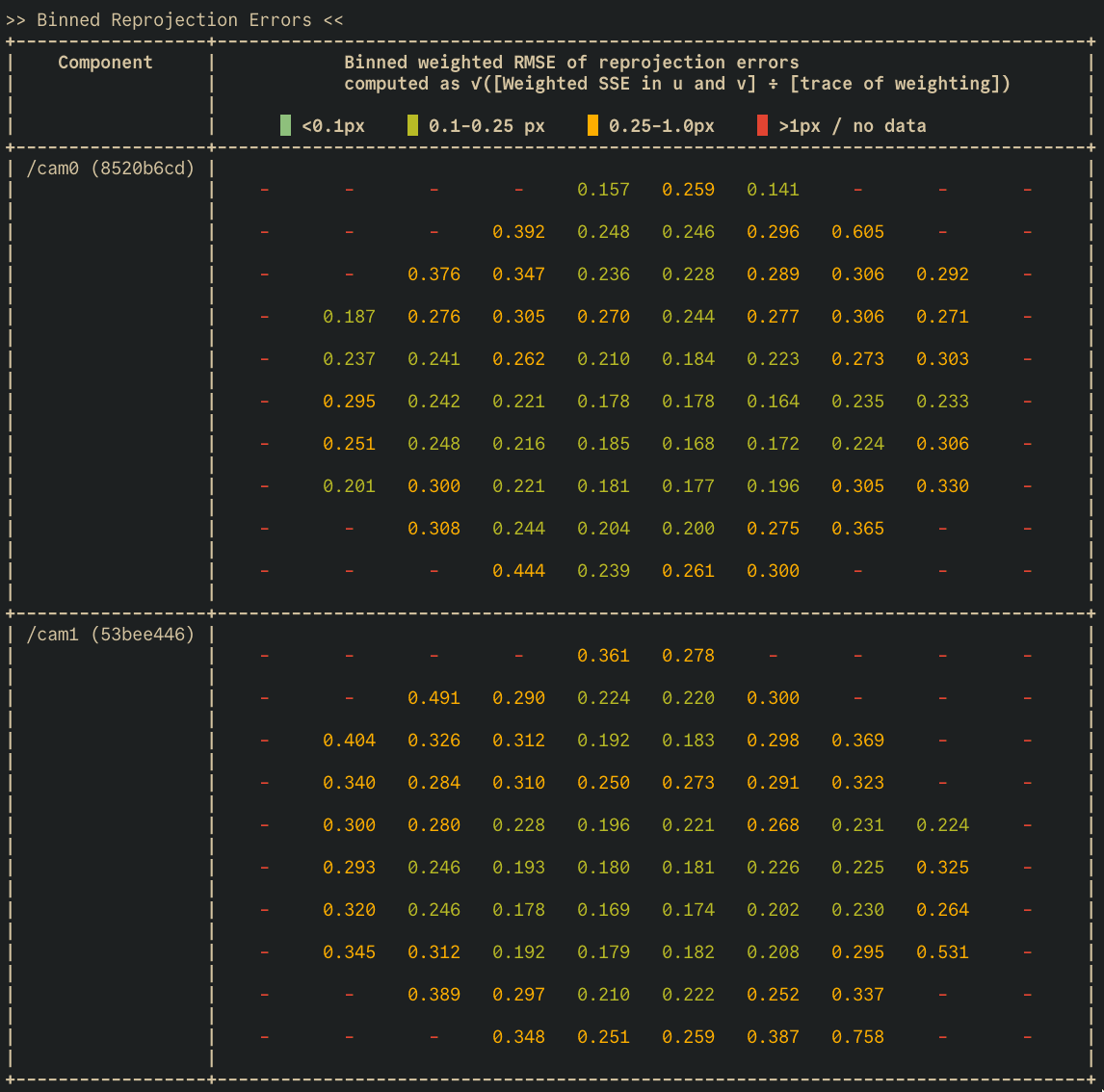Click the value 0.444
Image resolution: width=1104 pixels, height=1092 pixels.
(519, 571)
